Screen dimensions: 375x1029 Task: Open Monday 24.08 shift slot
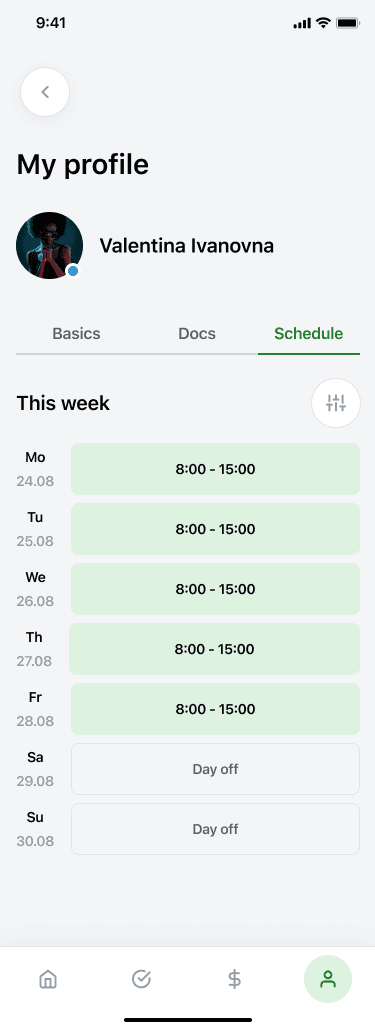tap(215, 469)
